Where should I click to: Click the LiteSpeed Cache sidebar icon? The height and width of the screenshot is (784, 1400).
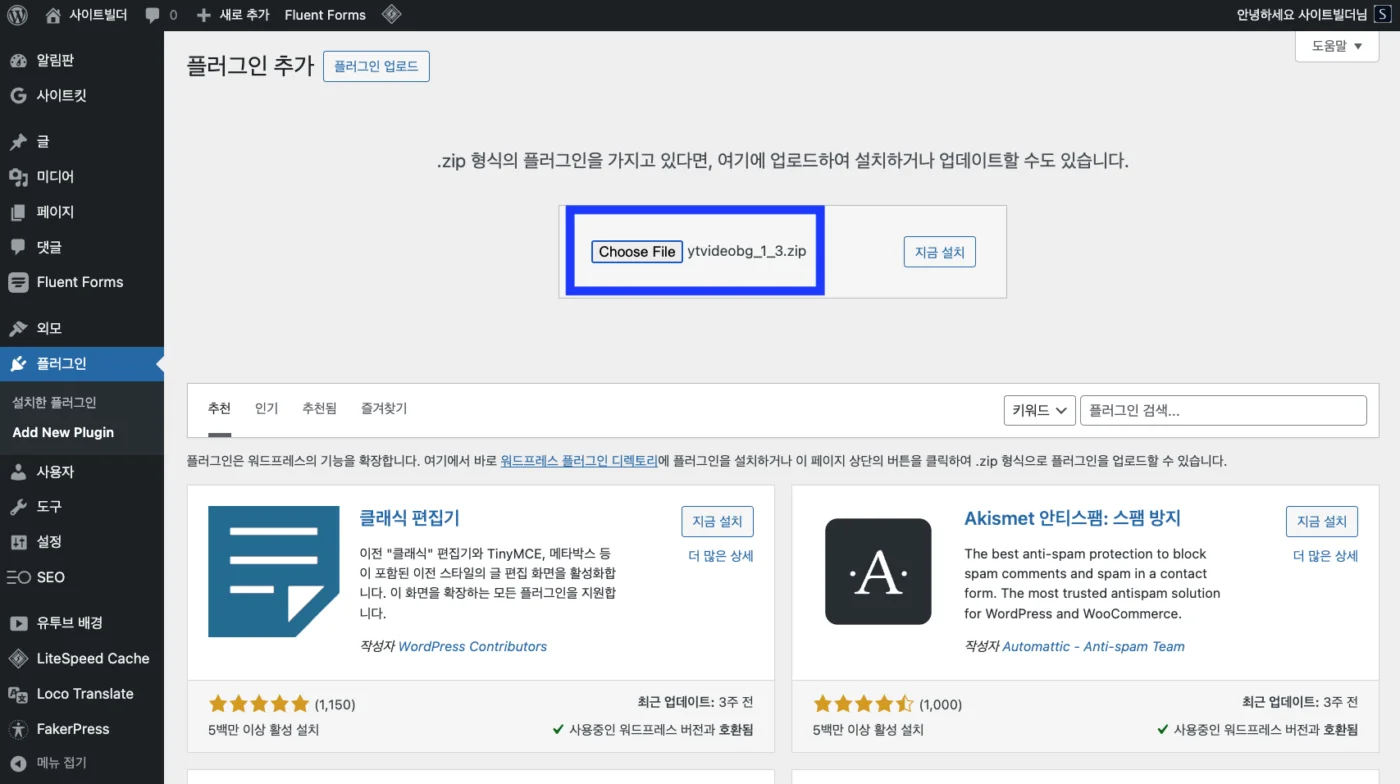18,659
